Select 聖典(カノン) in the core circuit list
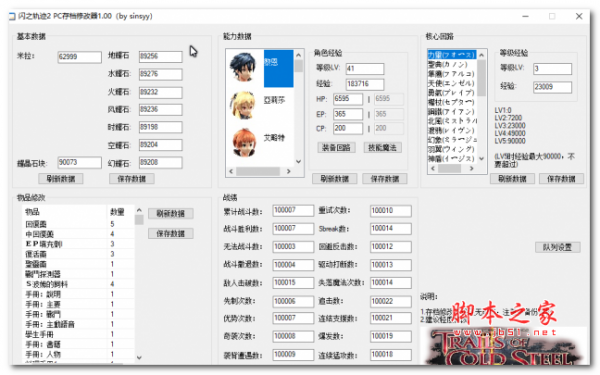Viewport: 600px width, 375px height. 452,65
